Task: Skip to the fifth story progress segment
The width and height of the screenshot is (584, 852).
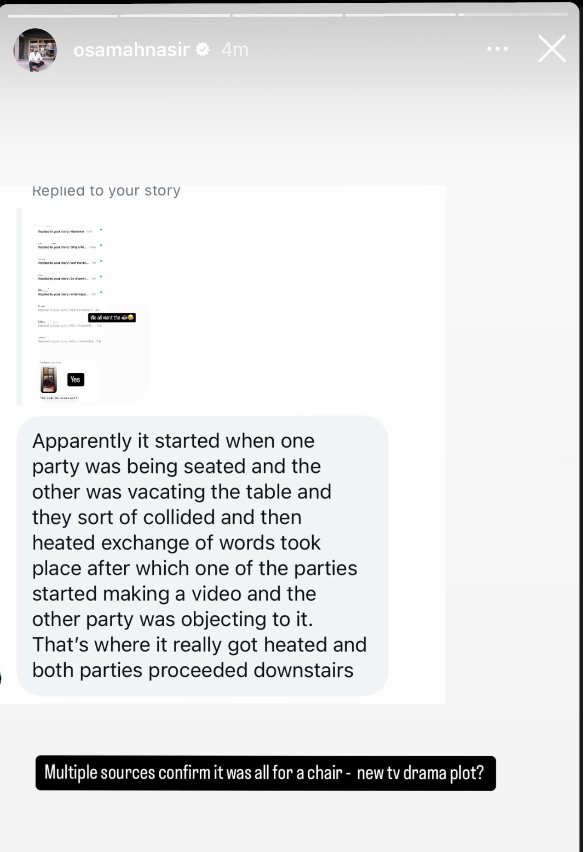Action: pyautogui.click(x=513, y=15)
